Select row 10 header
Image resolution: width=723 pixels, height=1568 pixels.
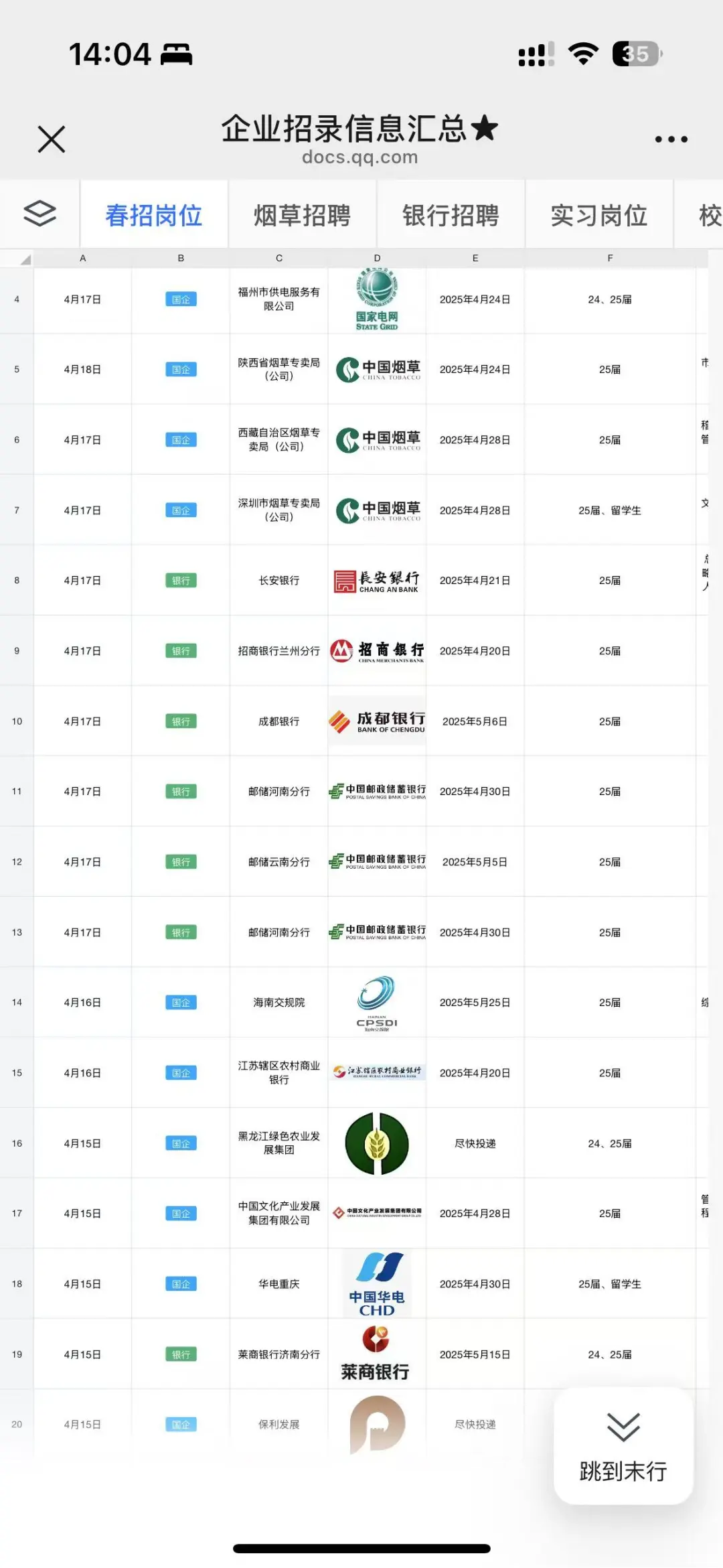coord(17,721)
